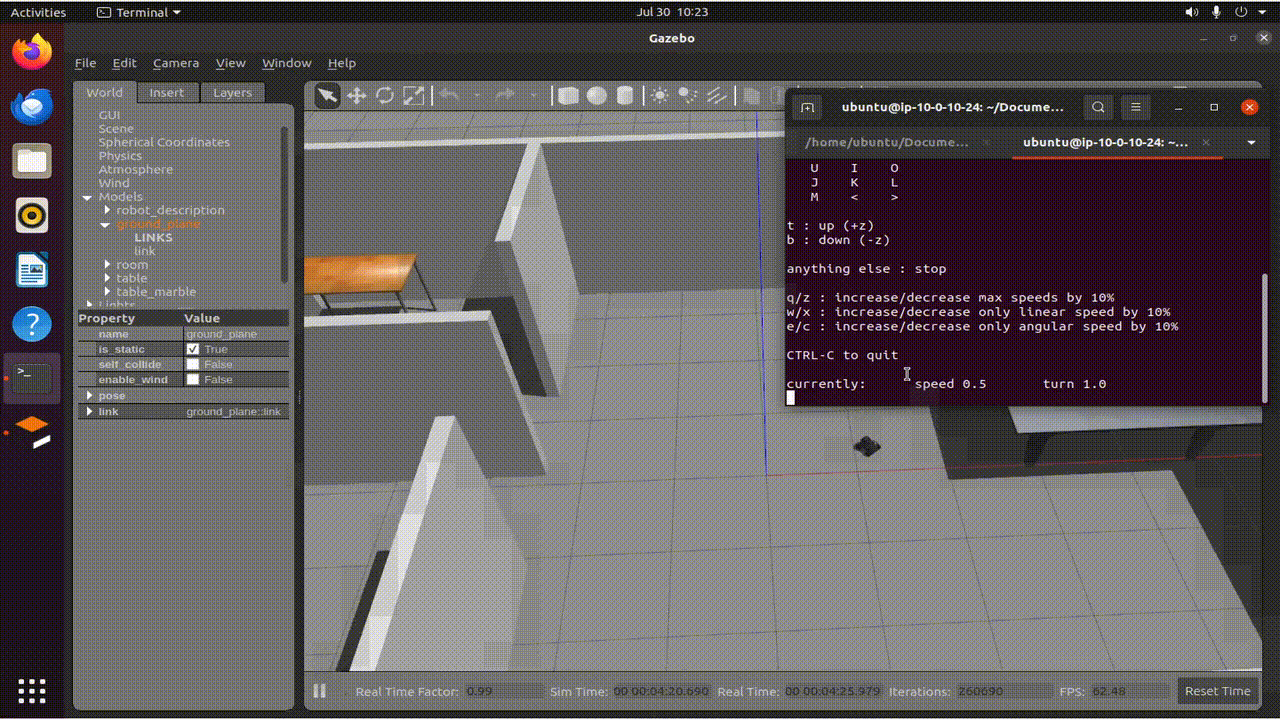Expand the pose property

click(x=90, y=396)
